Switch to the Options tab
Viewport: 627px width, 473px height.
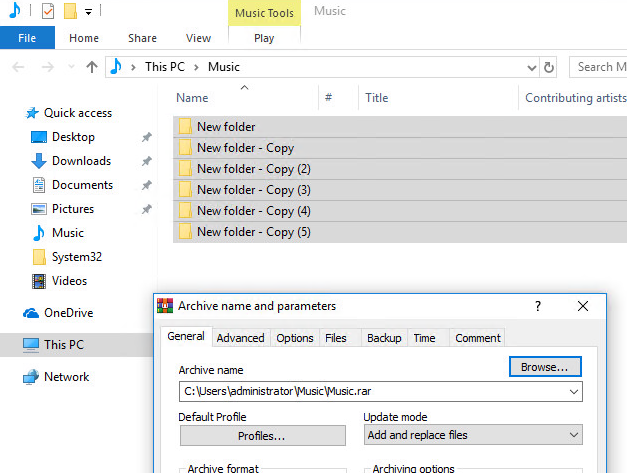click(x=295, y=338)
